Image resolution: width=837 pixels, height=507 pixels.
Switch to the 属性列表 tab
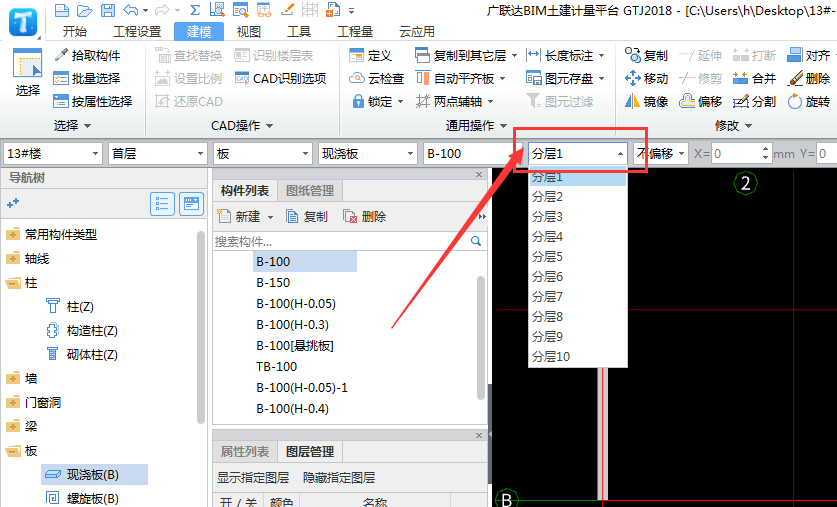[x=245, y=451]
